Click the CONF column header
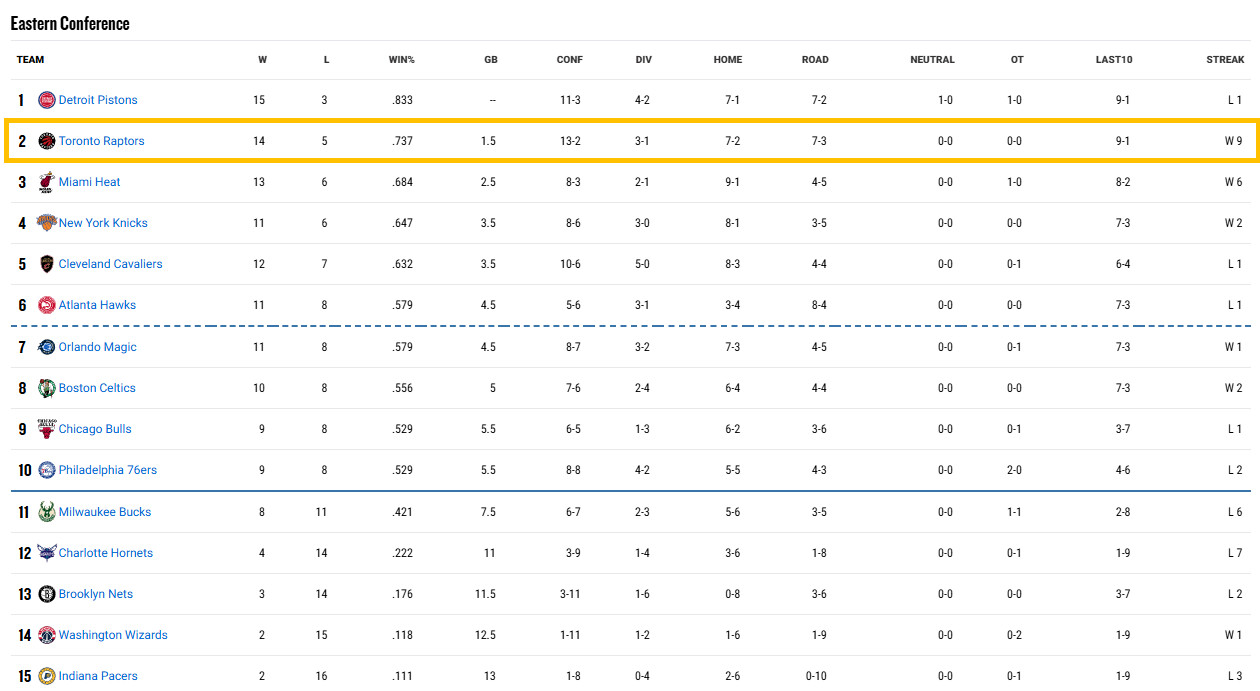This screenshot has width=1260, height=691. click(x=569, y=60)
